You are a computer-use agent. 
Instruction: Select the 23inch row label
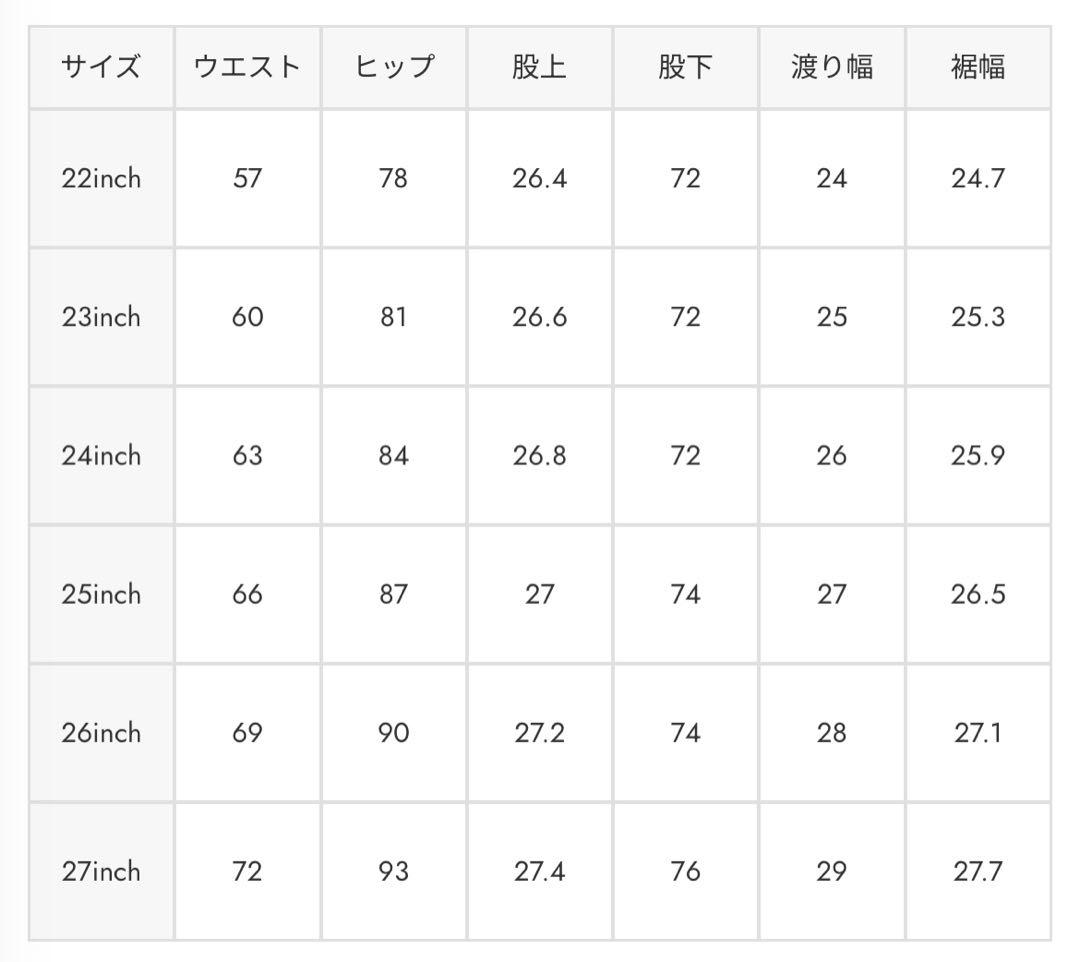(101, 317)
